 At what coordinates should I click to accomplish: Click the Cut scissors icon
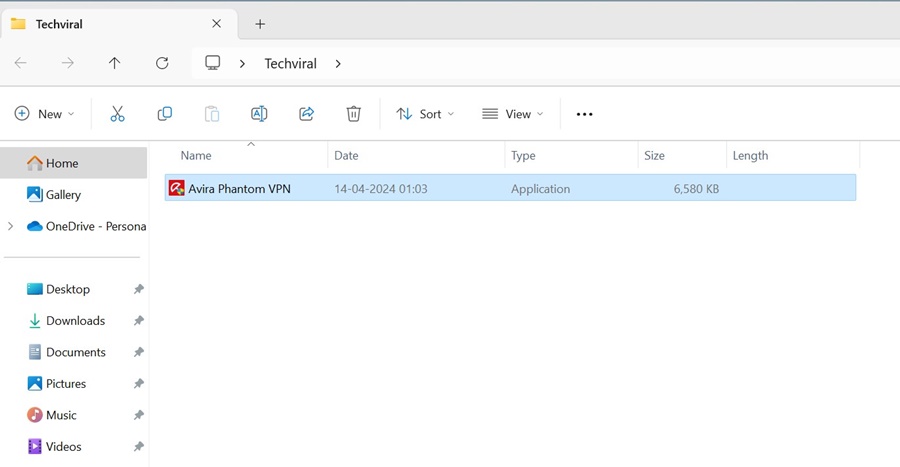pyautogui.click(x=117, y=114)
